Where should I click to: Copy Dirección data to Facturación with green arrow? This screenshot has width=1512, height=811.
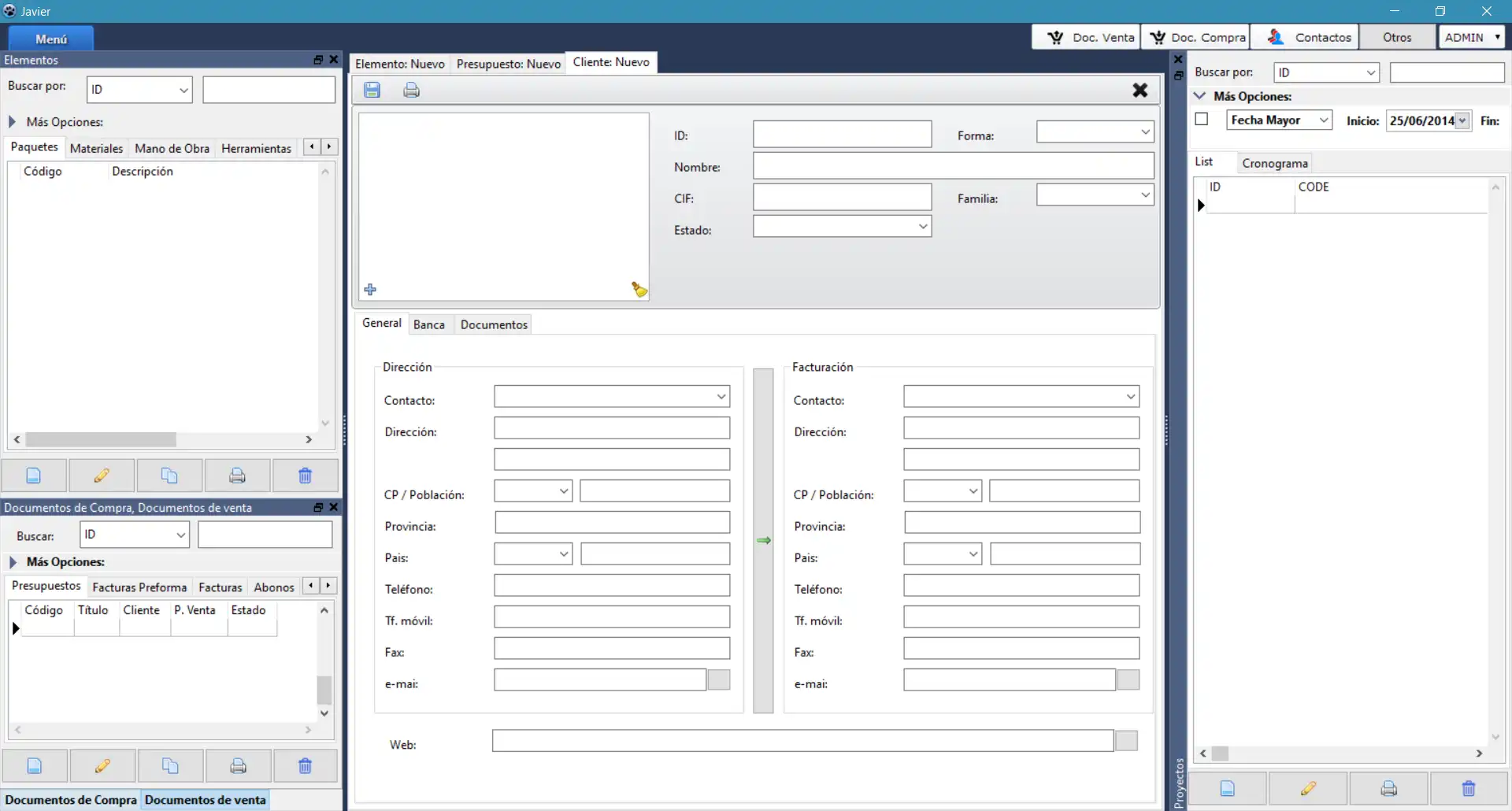click(x=764, y=540)
